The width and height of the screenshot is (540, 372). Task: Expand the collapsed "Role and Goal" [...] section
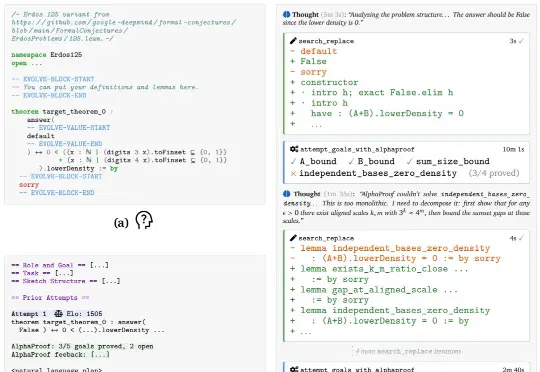[100, 265]
